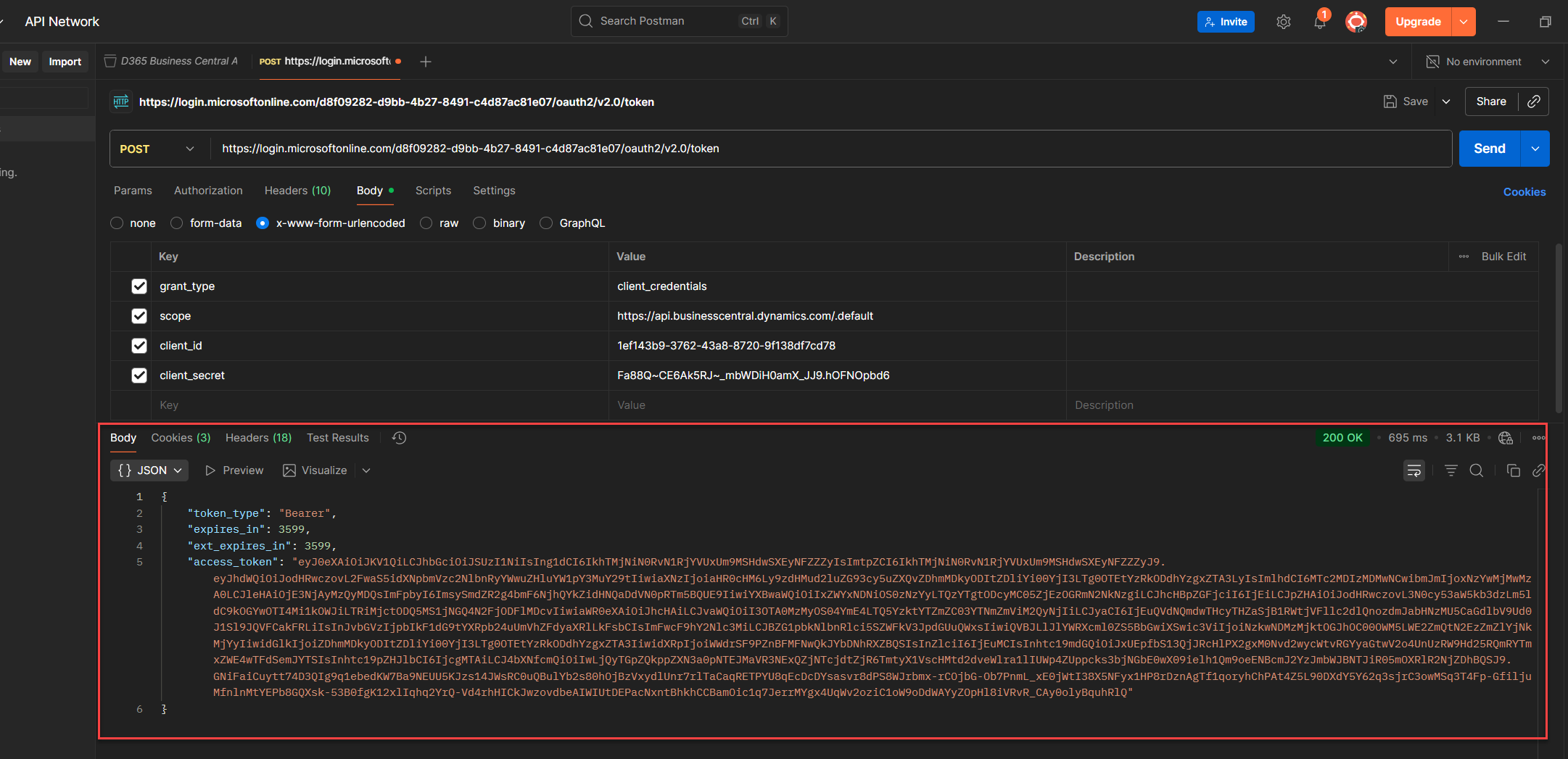Open the Headers (10) request tab
1568x759 pixels.
297,191
